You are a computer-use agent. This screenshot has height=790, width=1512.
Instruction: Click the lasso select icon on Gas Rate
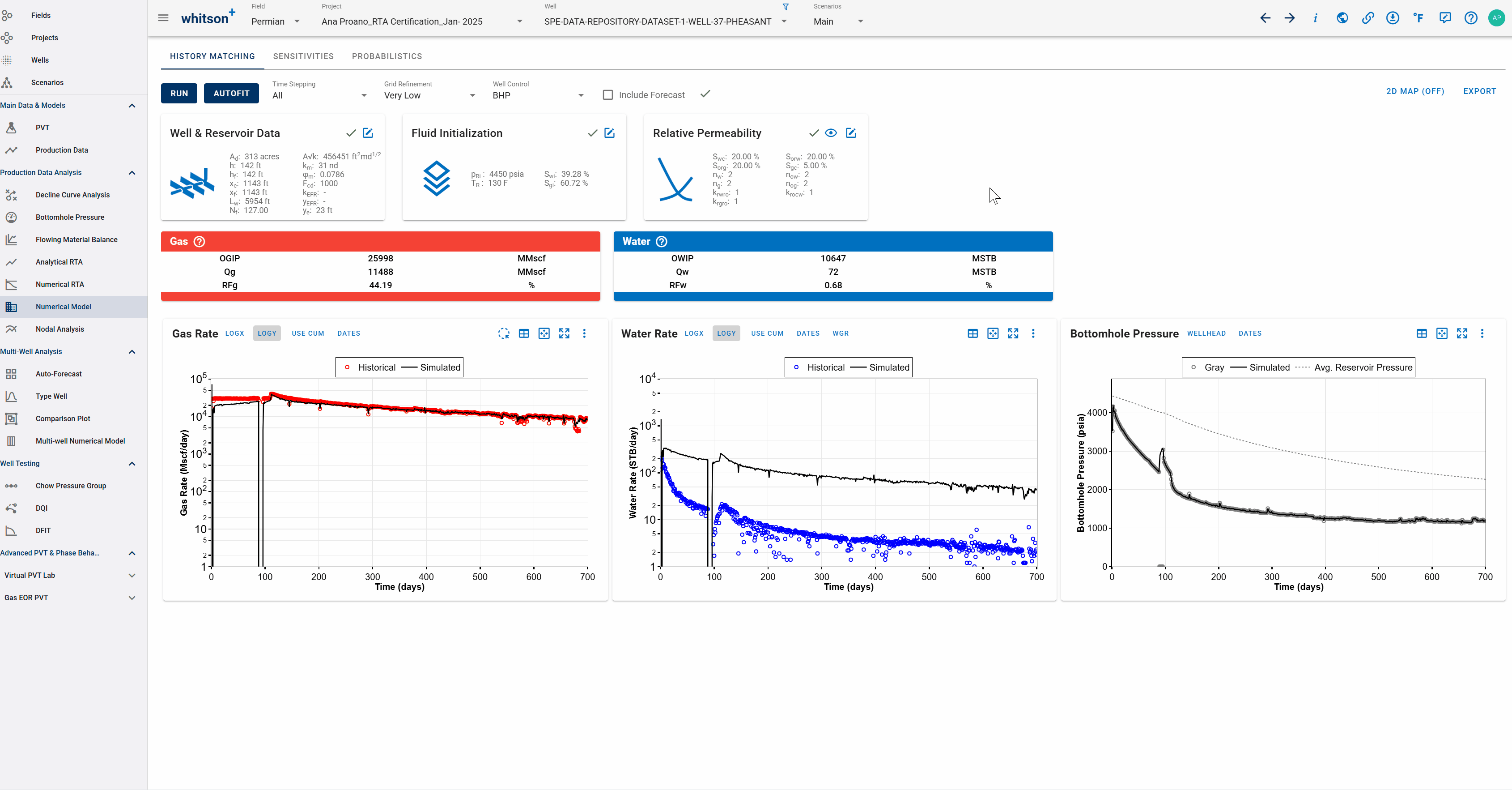504,333
